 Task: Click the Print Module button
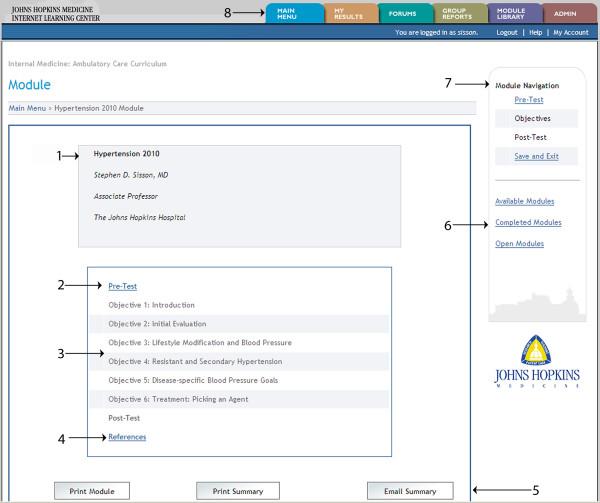92,491
